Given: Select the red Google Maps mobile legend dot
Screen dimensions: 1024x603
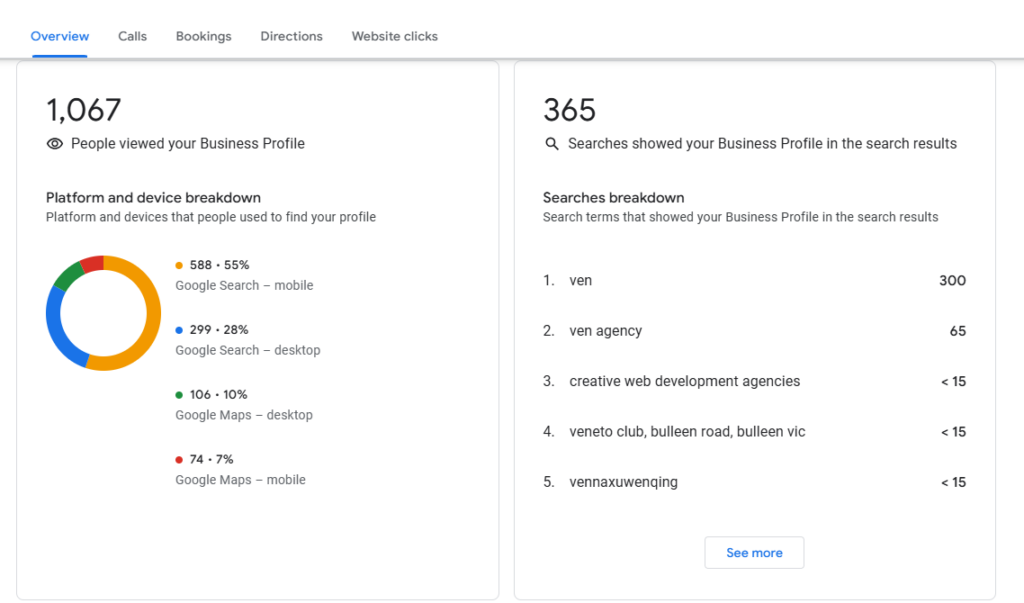Looking at the screenshot, I should pyautogui.click(x=180, y=459).
